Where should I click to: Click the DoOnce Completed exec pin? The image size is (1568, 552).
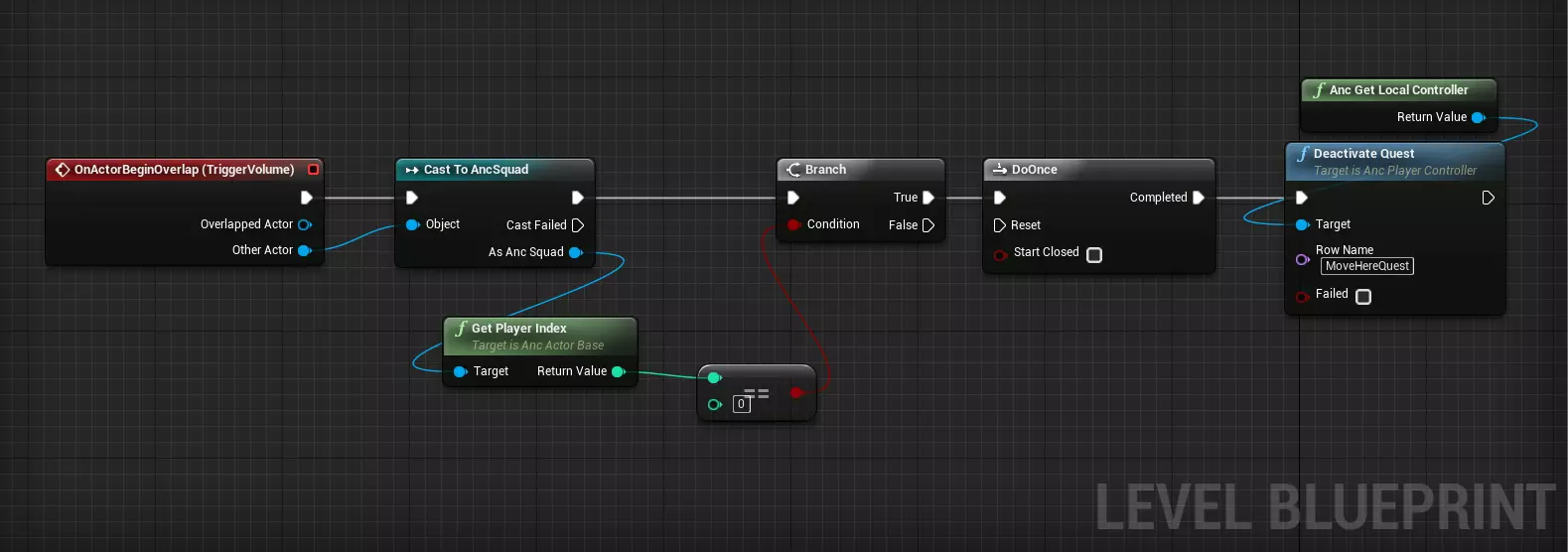[x=1199, y=198]
